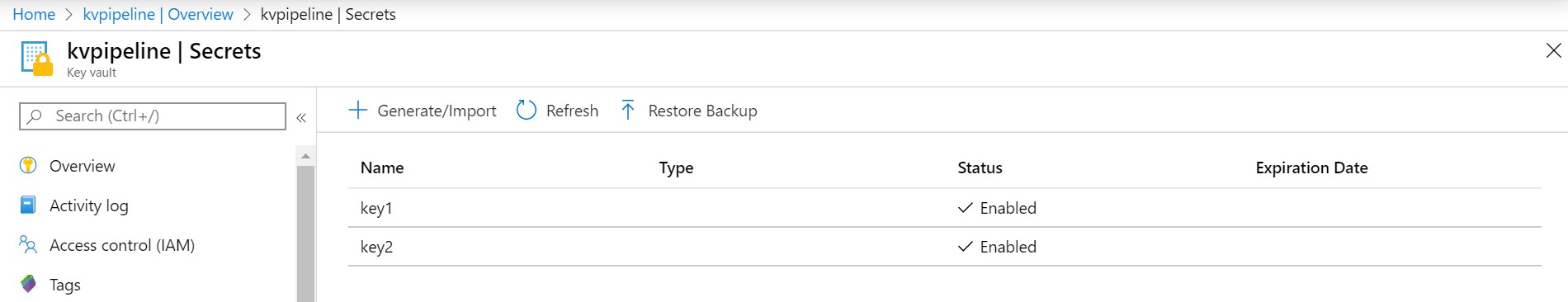Click the sidebar scrollbar up arrow
Screen dimensions: 1568x302
(x=305, y=156)
